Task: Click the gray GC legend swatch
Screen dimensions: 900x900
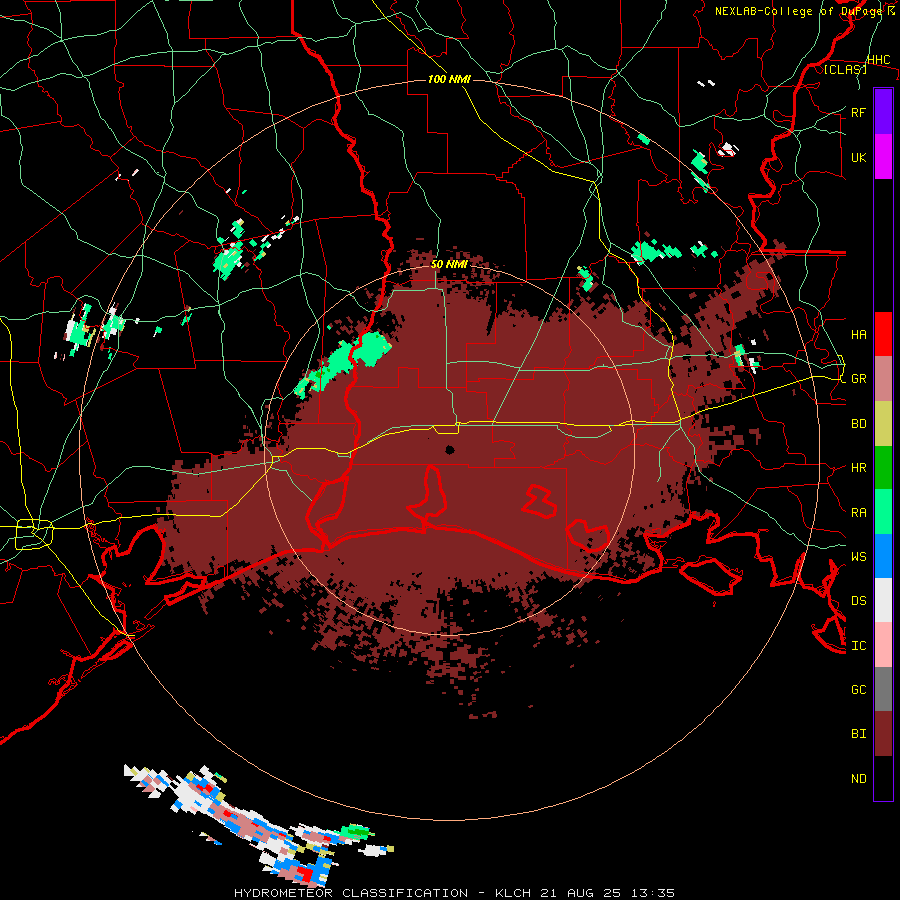Action: pyautogui.click(x=883, y=689)
